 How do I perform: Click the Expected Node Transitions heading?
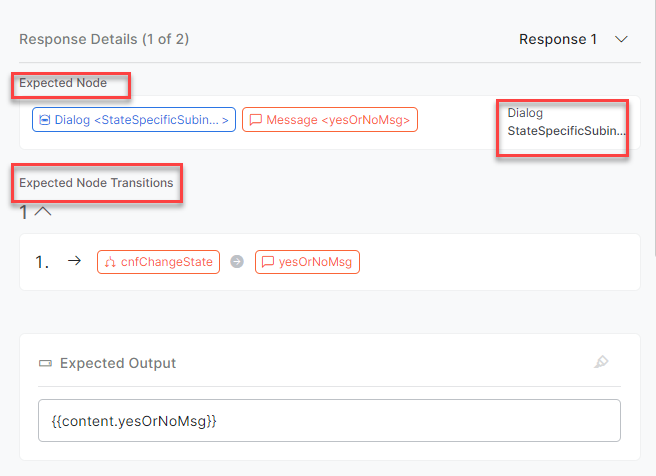96,183
